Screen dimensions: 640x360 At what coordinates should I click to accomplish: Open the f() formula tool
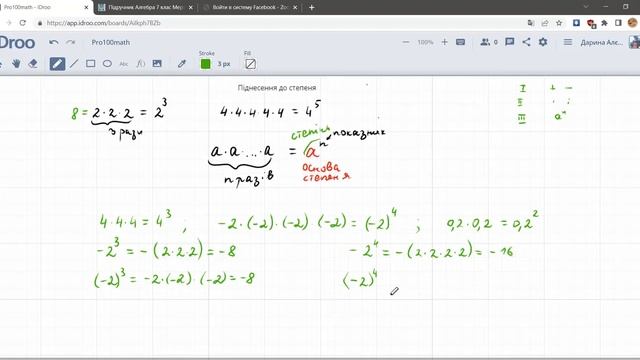pyautogui.click(x=141, y=64)
